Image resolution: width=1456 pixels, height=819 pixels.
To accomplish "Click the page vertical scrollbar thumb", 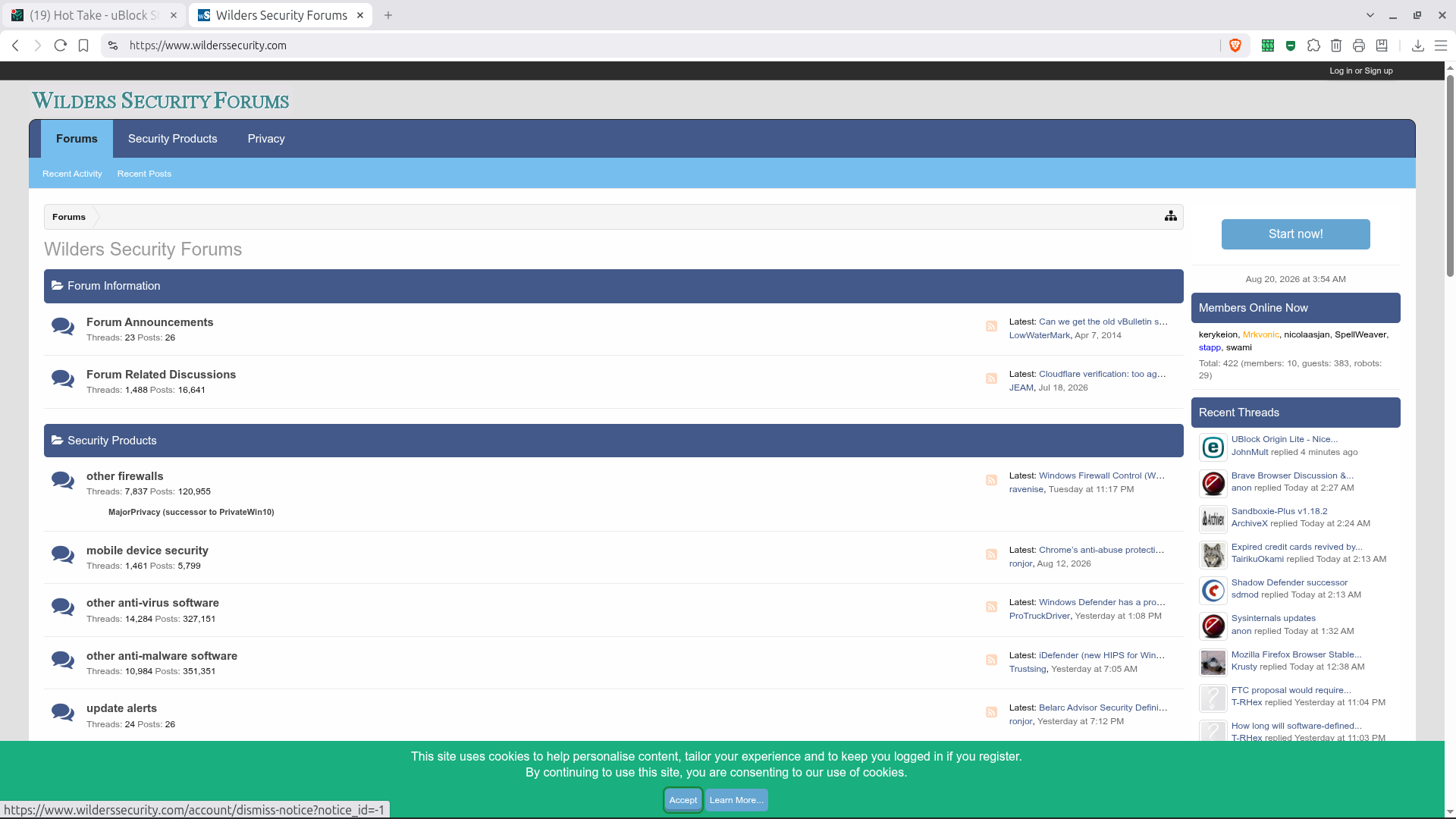I will coord(1450,176).
